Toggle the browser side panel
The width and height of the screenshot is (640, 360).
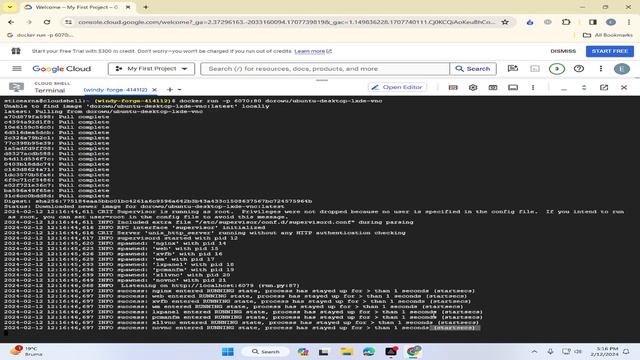pyautogui.click(x=593, y=22)
